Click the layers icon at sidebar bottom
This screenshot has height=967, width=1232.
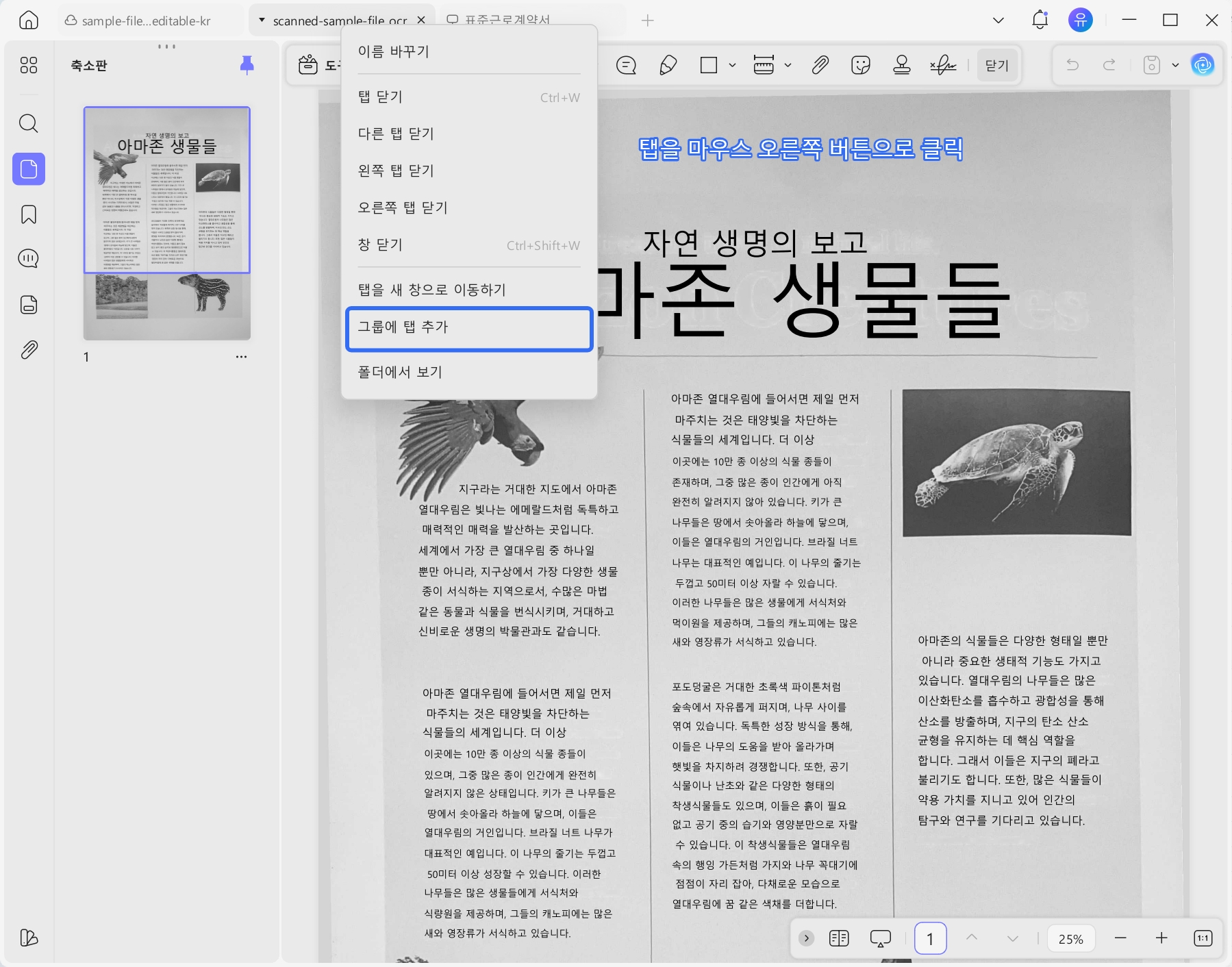tap(29, 938)
